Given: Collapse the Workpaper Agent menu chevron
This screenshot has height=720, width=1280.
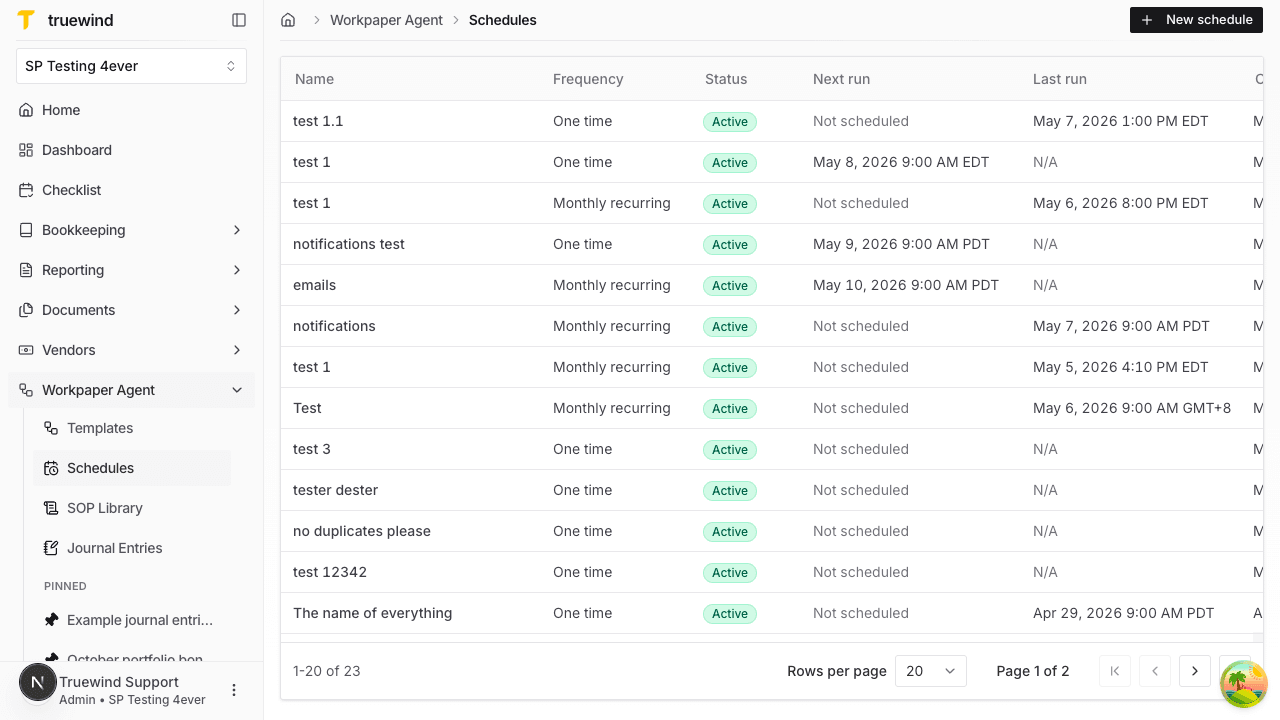Looking at the screenshot, I should pyautogui.click(x=237, y=390).
